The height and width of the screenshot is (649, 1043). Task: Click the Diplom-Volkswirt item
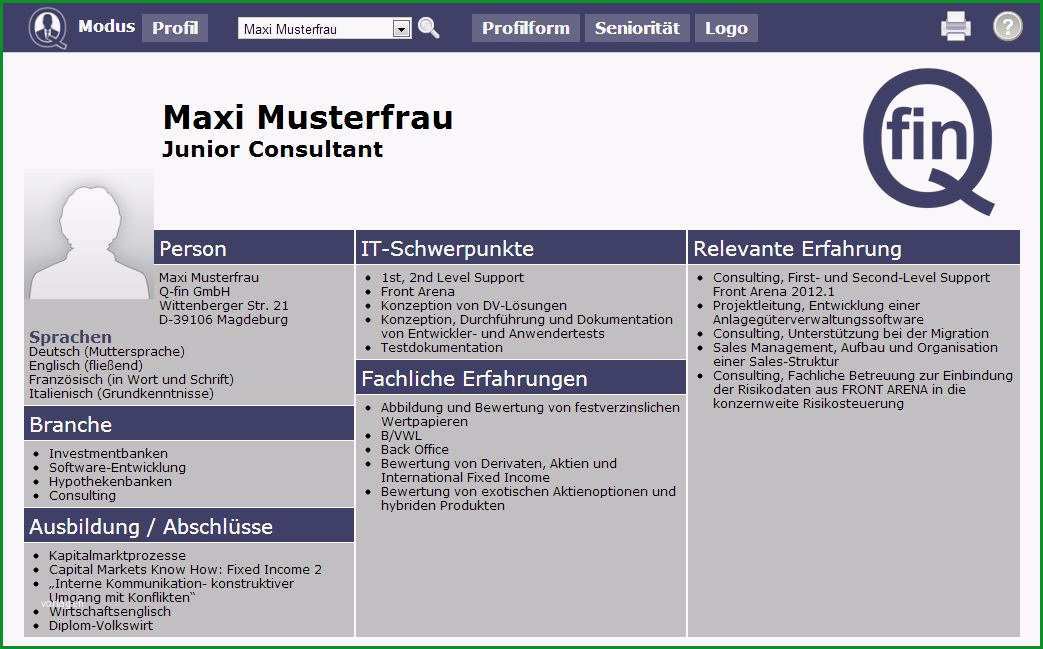tap(100, 625)
